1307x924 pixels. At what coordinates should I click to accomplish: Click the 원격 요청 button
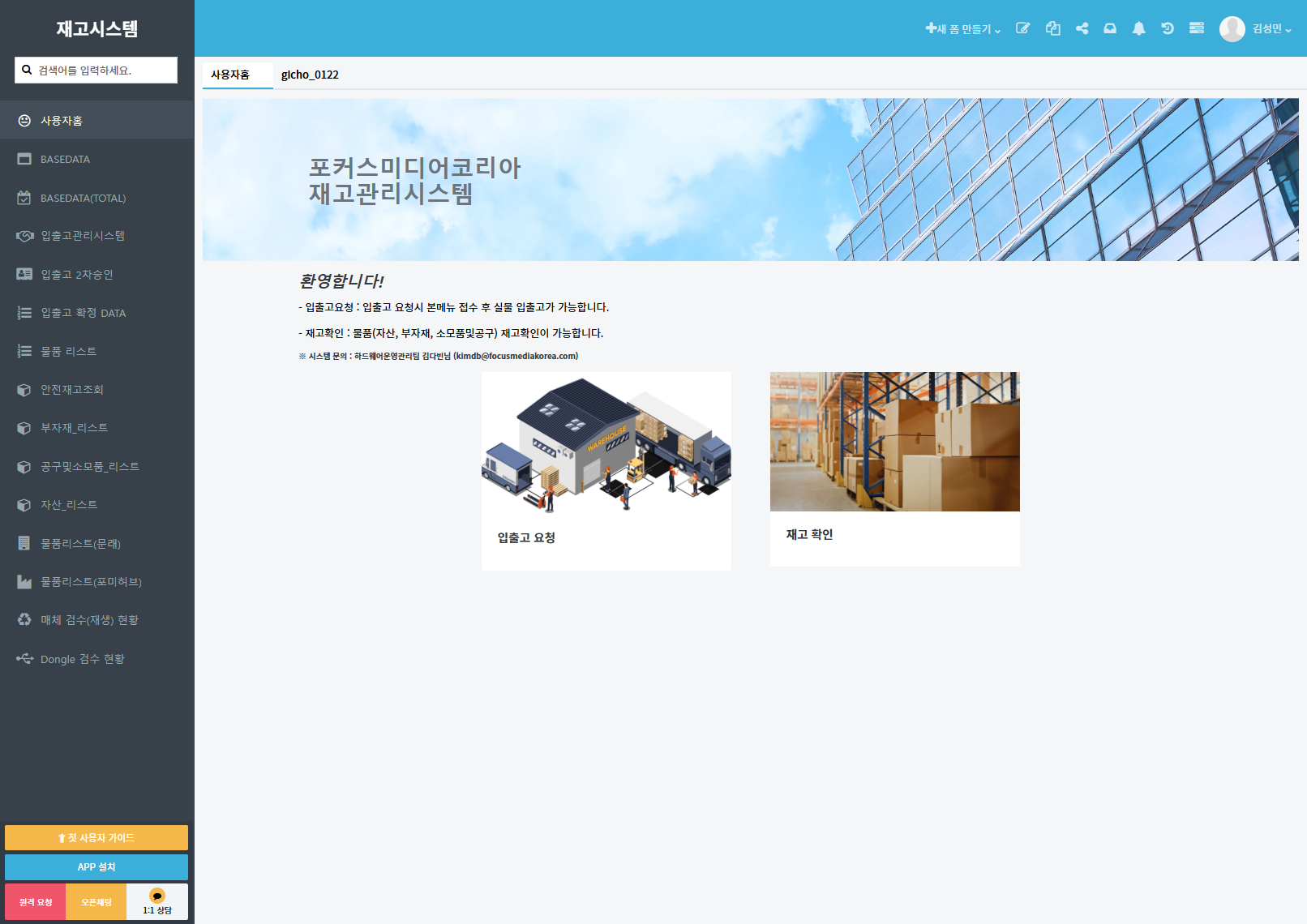36,902
